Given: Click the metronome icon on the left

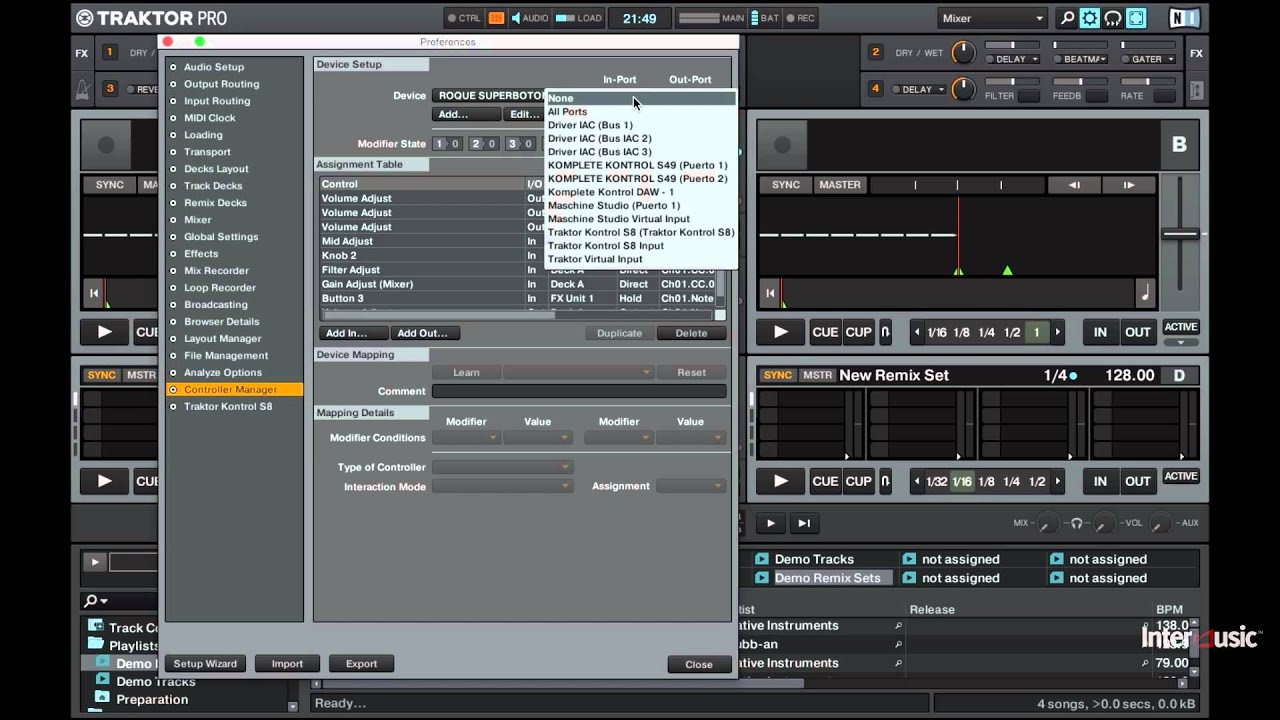Looking at the screenshot, I should [83, 89].
